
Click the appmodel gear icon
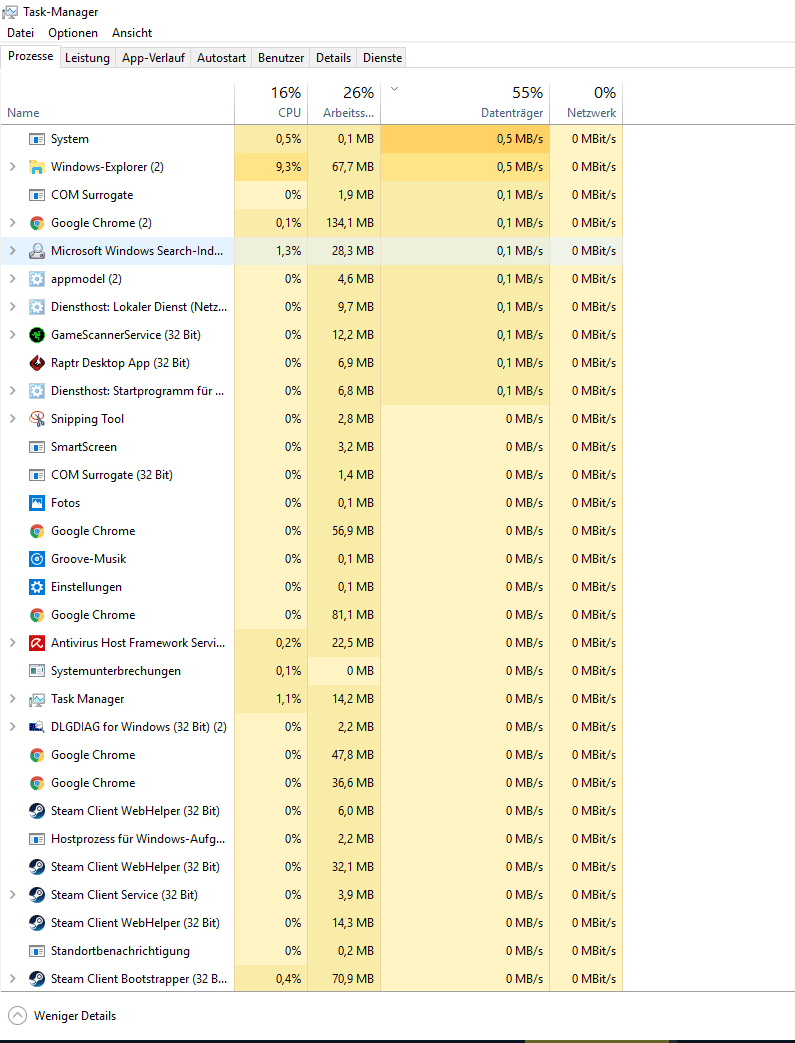pos(37,279)
